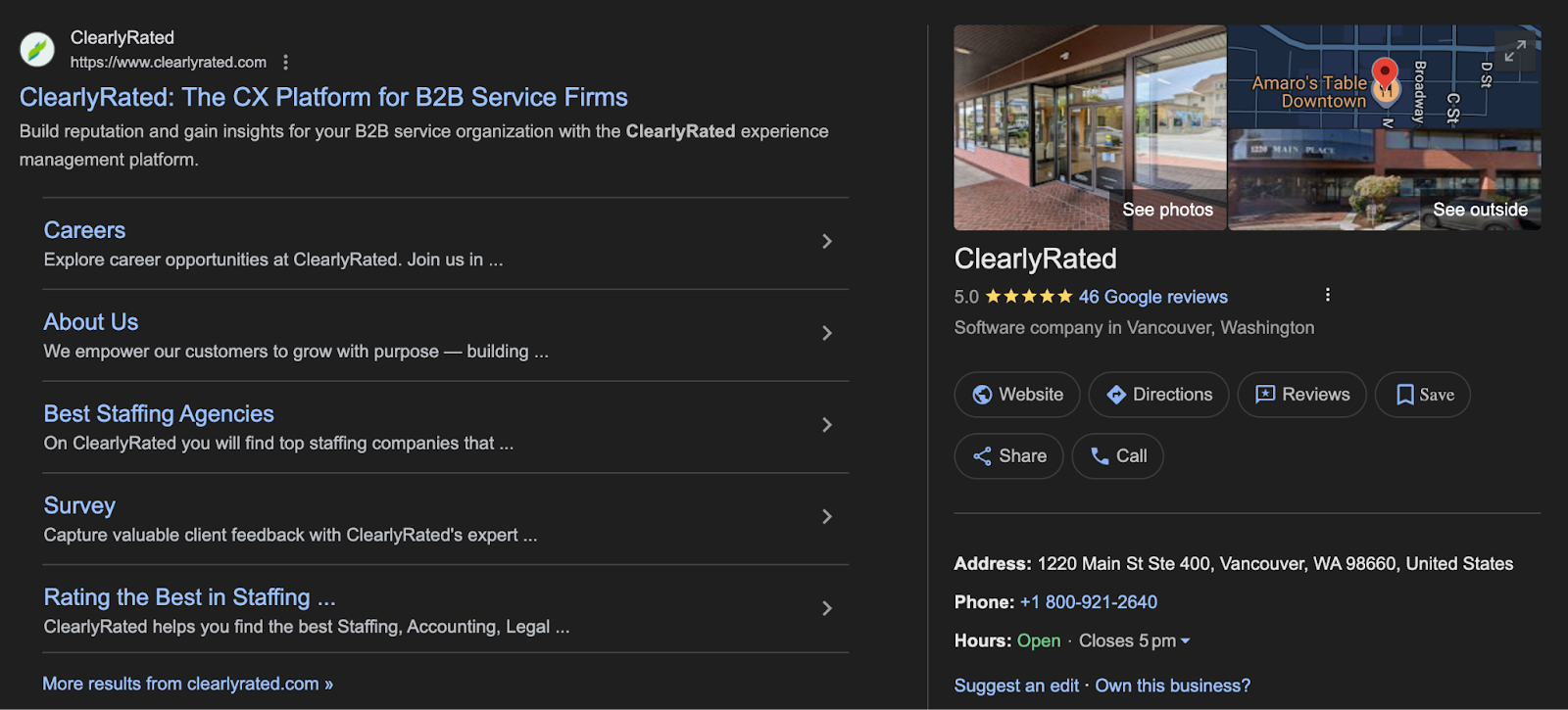This screenshot has height=710, width=1568.
Task: Expand the map with the fullscreen arrows icon
Action: point(1515,51)
